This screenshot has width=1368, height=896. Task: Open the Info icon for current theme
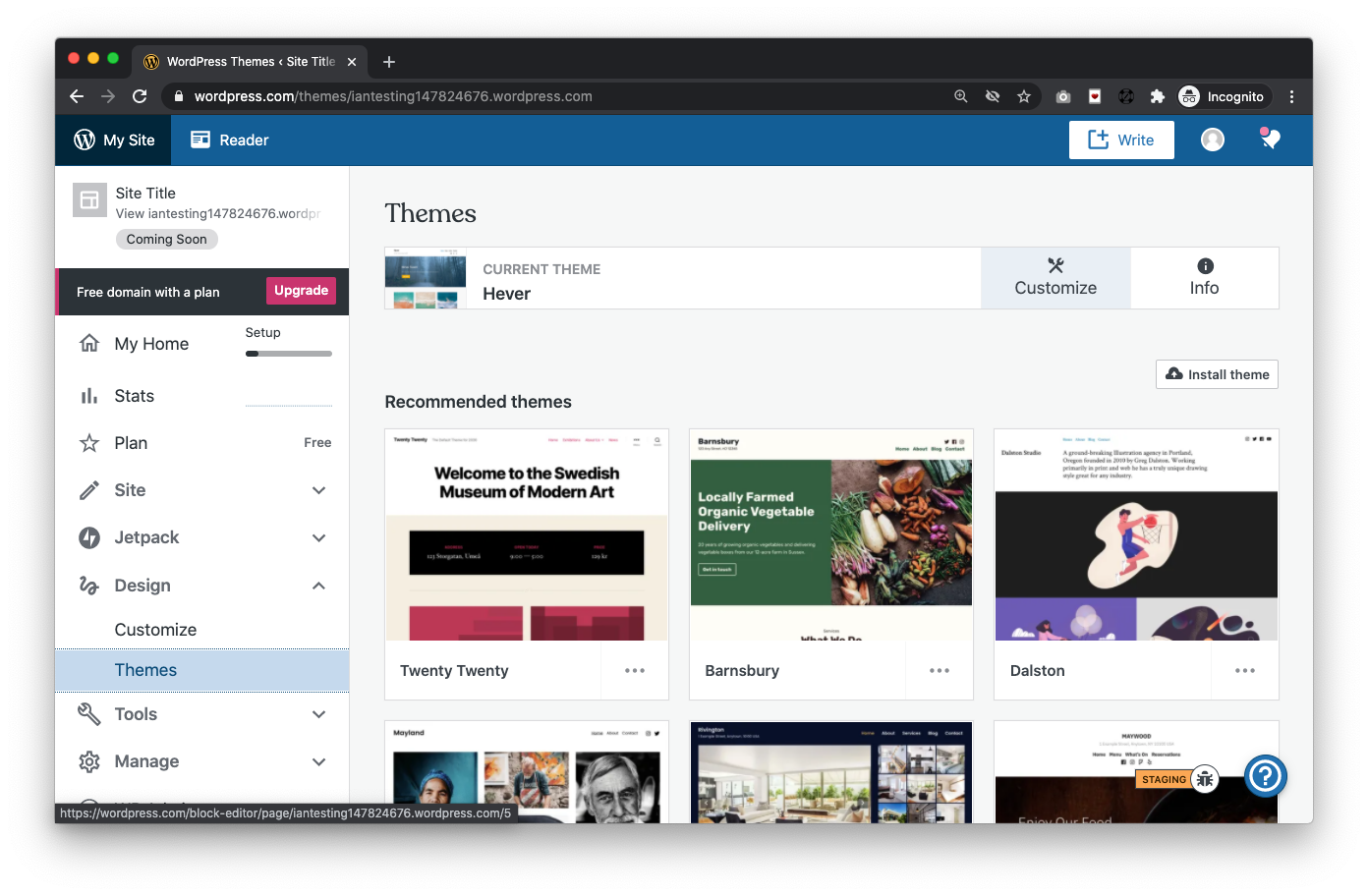1205,266
